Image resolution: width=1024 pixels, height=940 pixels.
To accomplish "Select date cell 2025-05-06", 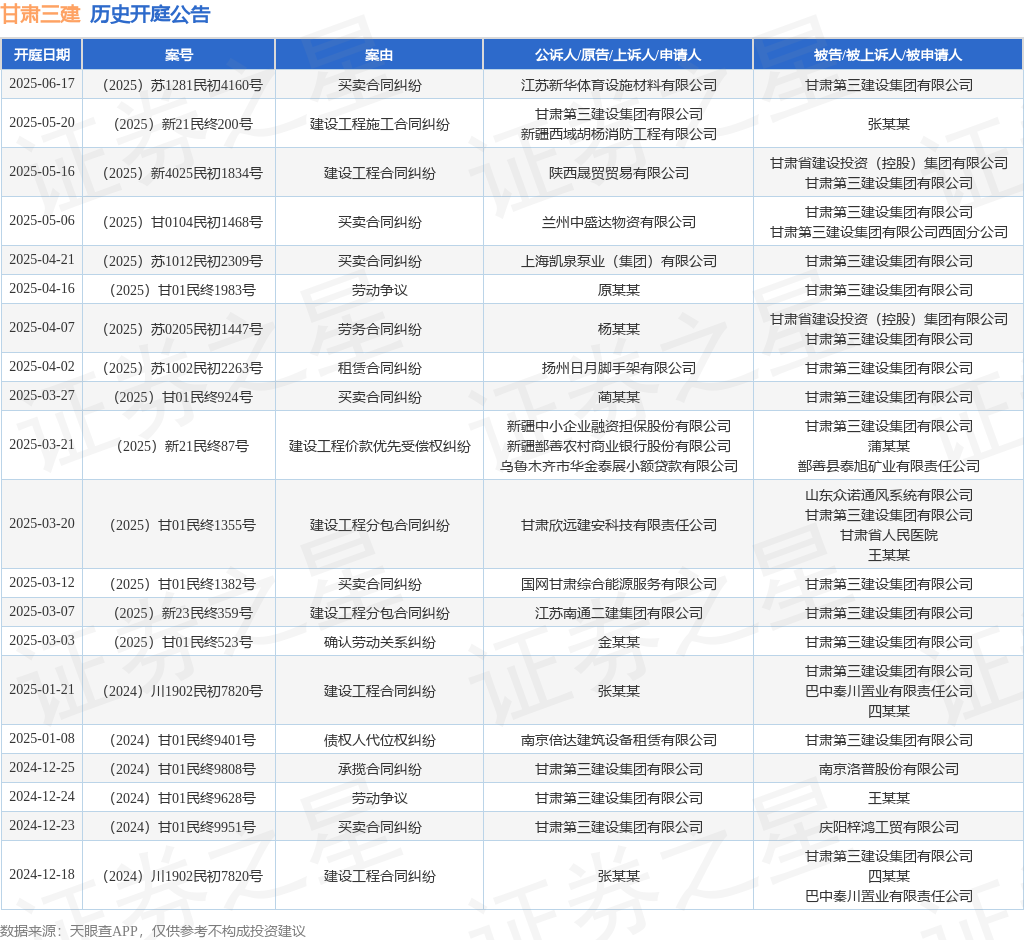I will (x=42, y=221).
